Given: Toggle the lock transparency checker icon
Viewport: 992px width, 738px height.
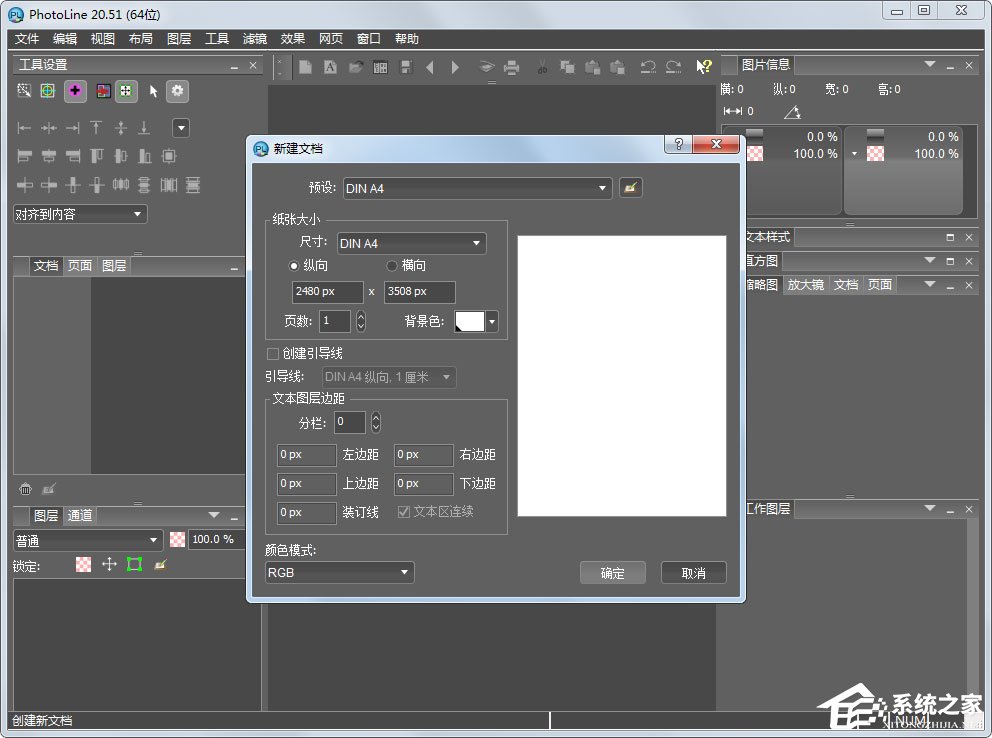Looking at the screenshot, I should (84, 564).
